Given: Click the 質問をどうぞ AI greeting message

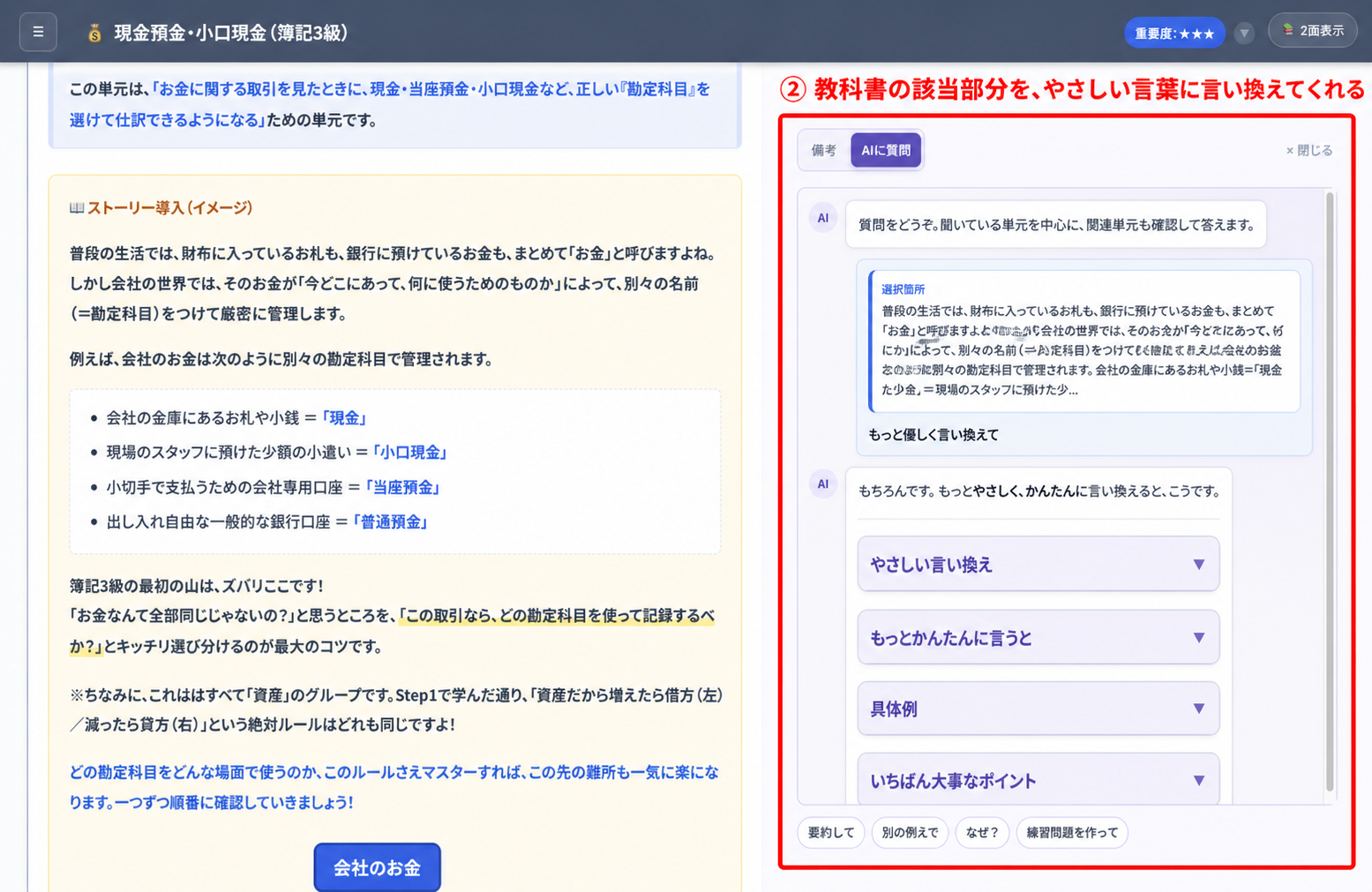Looking at the screenshot, I should (x=1056, y=225).
